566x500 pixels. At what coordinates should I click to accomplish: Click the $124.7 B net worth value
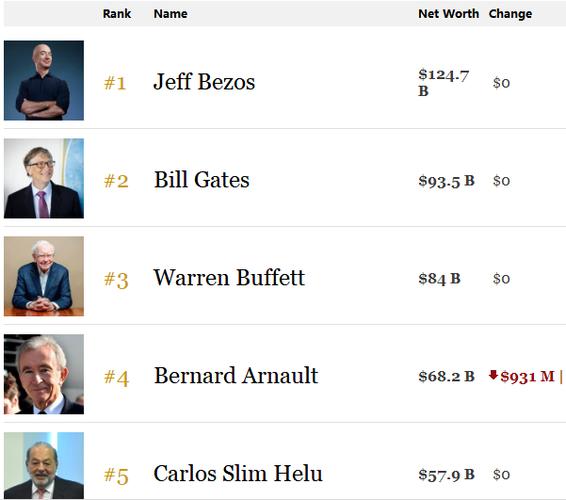(x=444, y=82)
